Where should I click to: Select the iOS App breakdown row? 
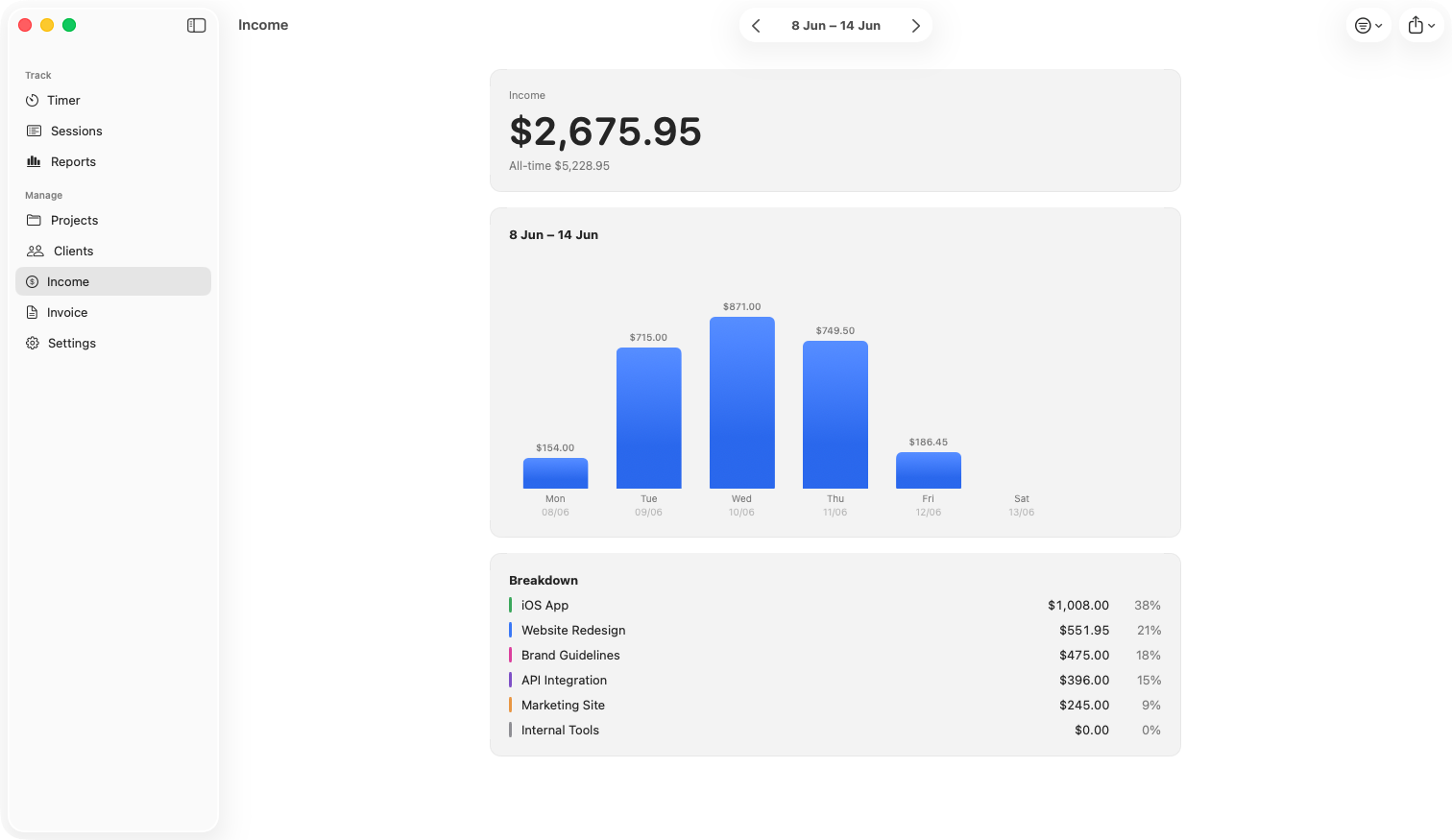point(835,606)
